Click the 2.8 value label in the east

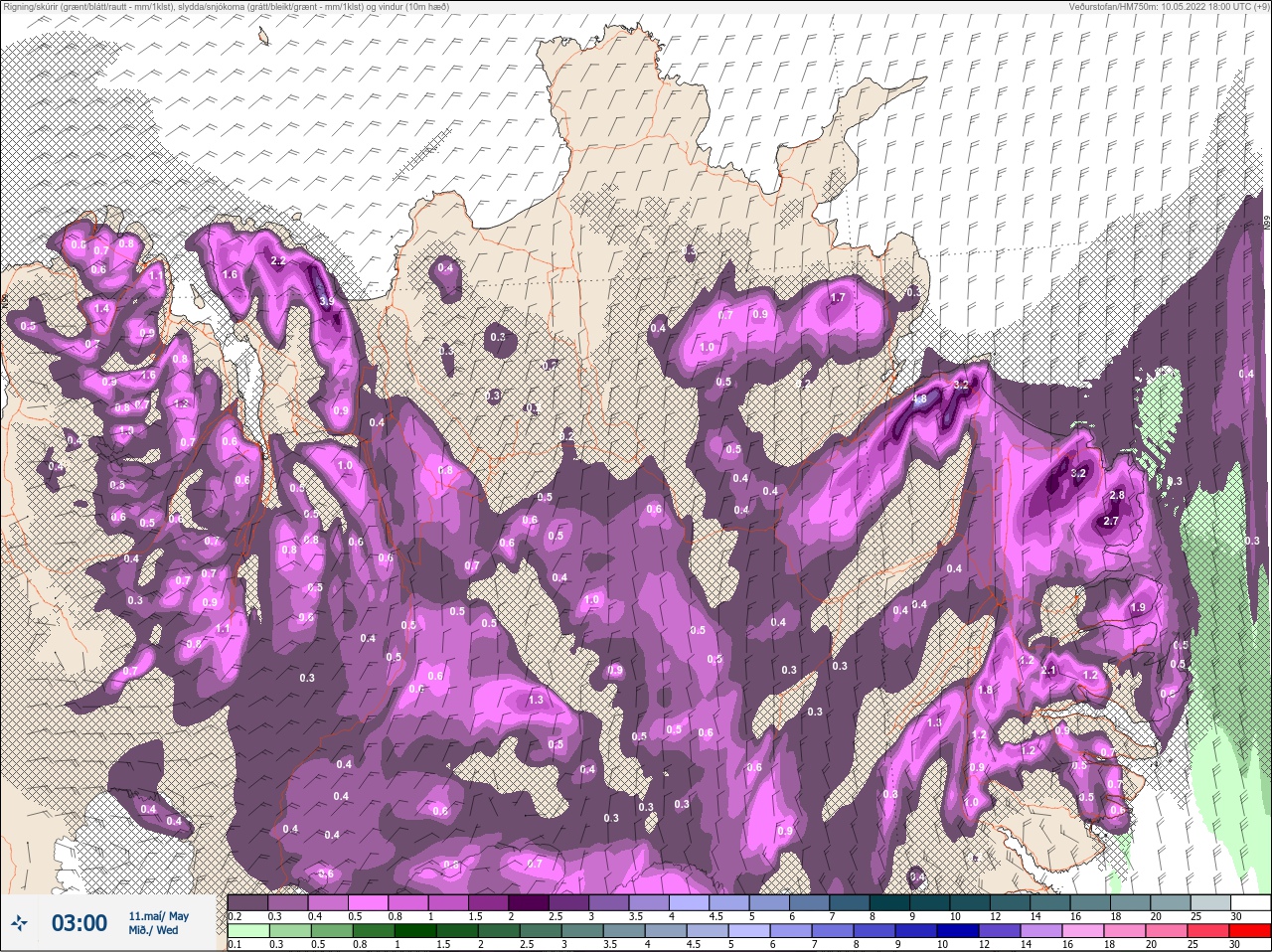1116,495
